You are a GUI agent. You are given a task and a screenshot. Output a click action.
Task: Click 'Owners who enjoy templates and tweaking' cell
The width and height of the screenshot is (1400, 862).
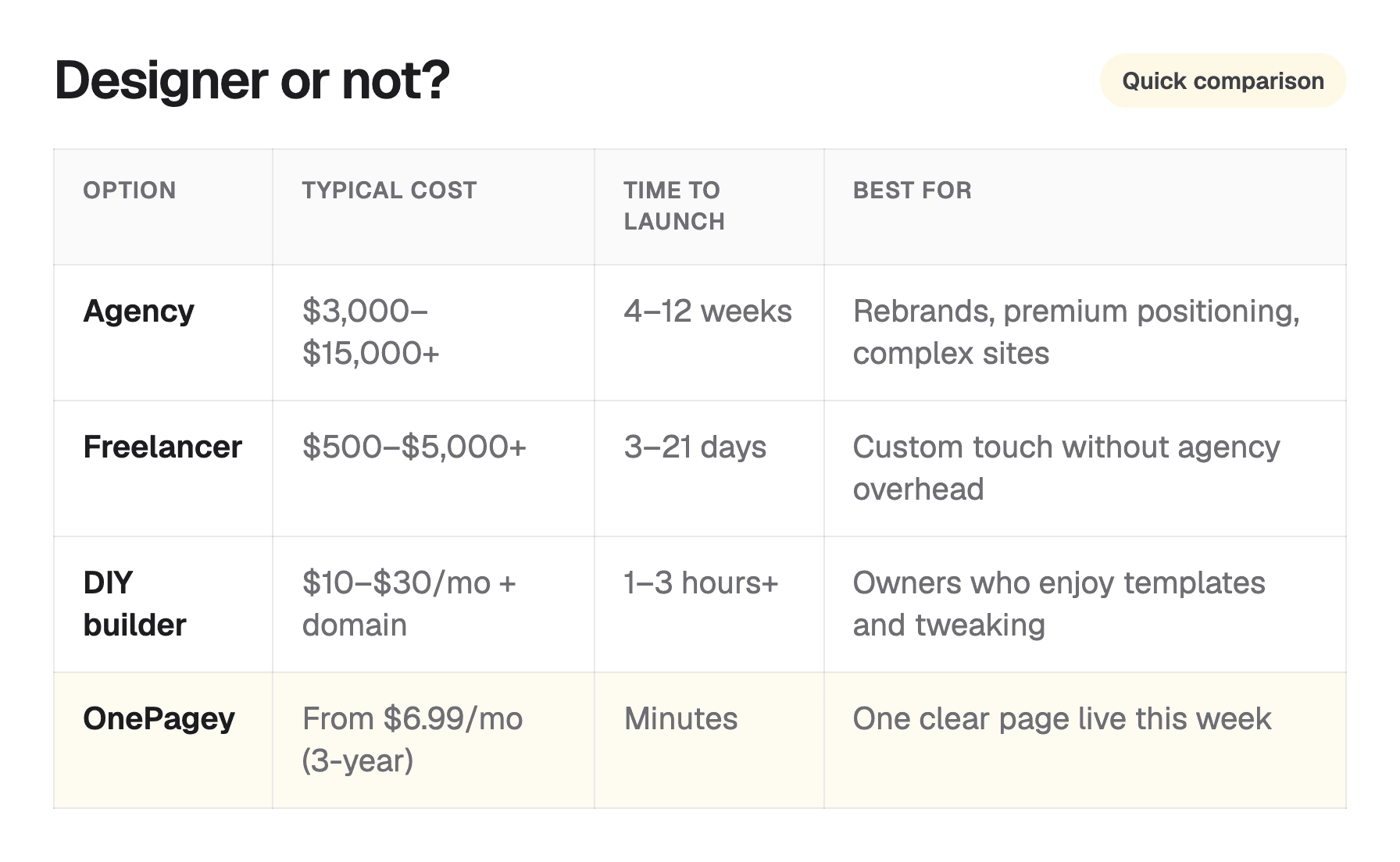pyautogui.click(x=1085, y=604)
